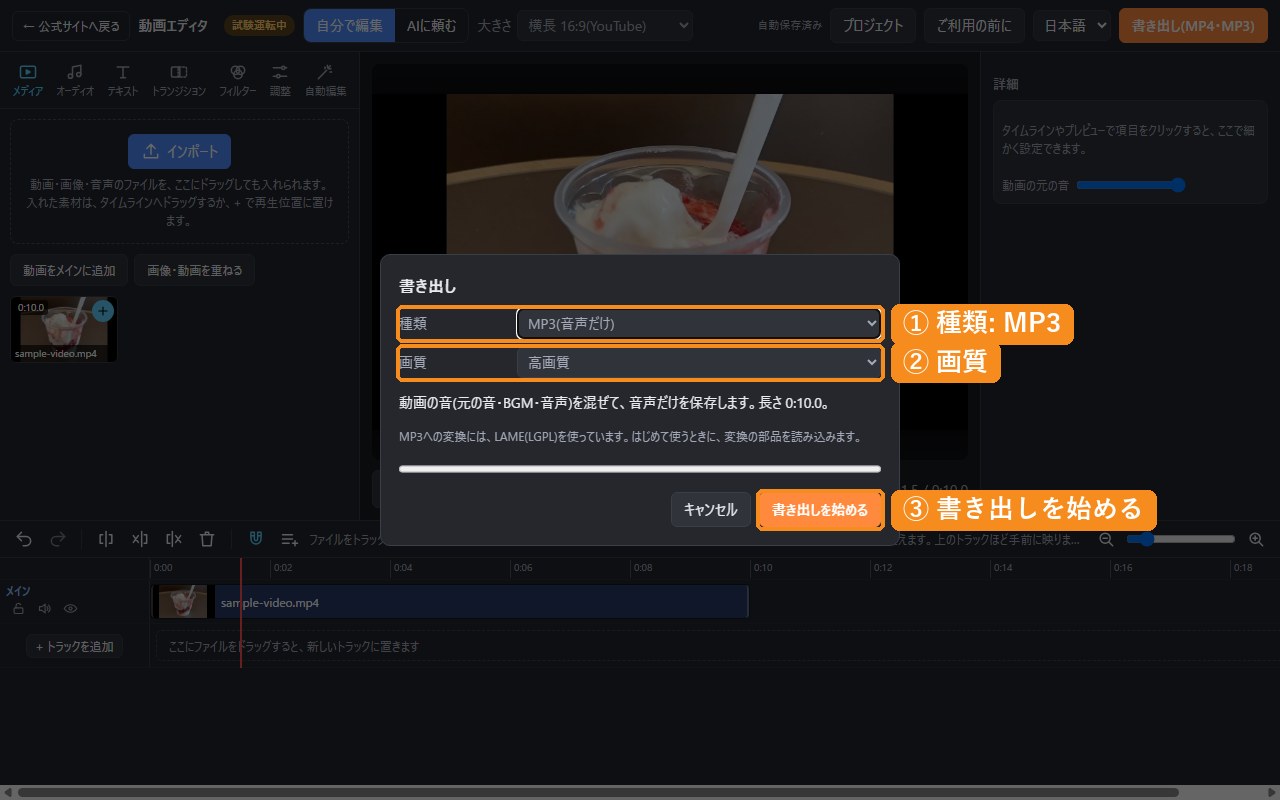
Task: Adjust the 動画の元の音 volume slider
Action: click(1130, 185)
